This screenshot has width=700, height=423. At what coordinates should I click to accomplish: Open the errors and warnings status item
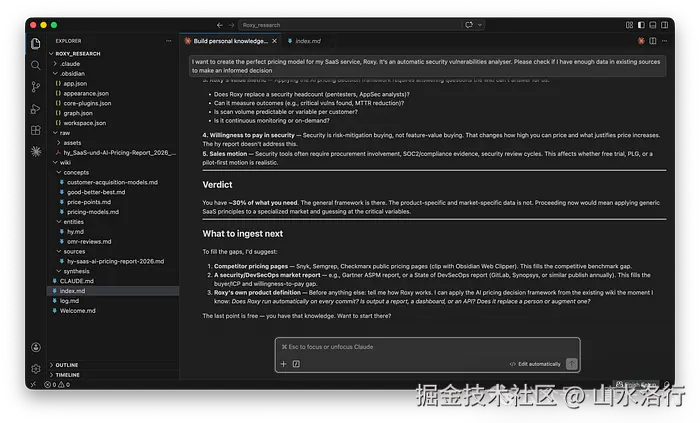pyautogui.click(x=57, y=384)
